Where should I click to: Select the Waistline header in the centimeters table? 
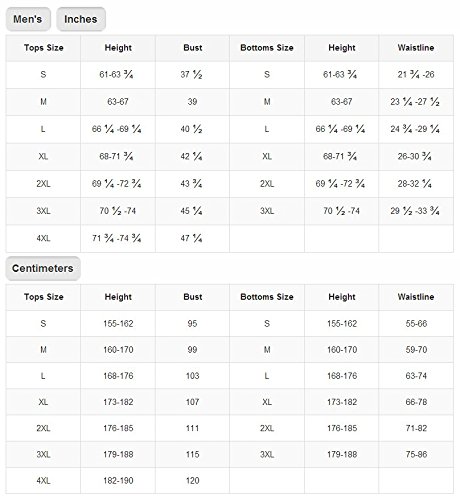416,297
